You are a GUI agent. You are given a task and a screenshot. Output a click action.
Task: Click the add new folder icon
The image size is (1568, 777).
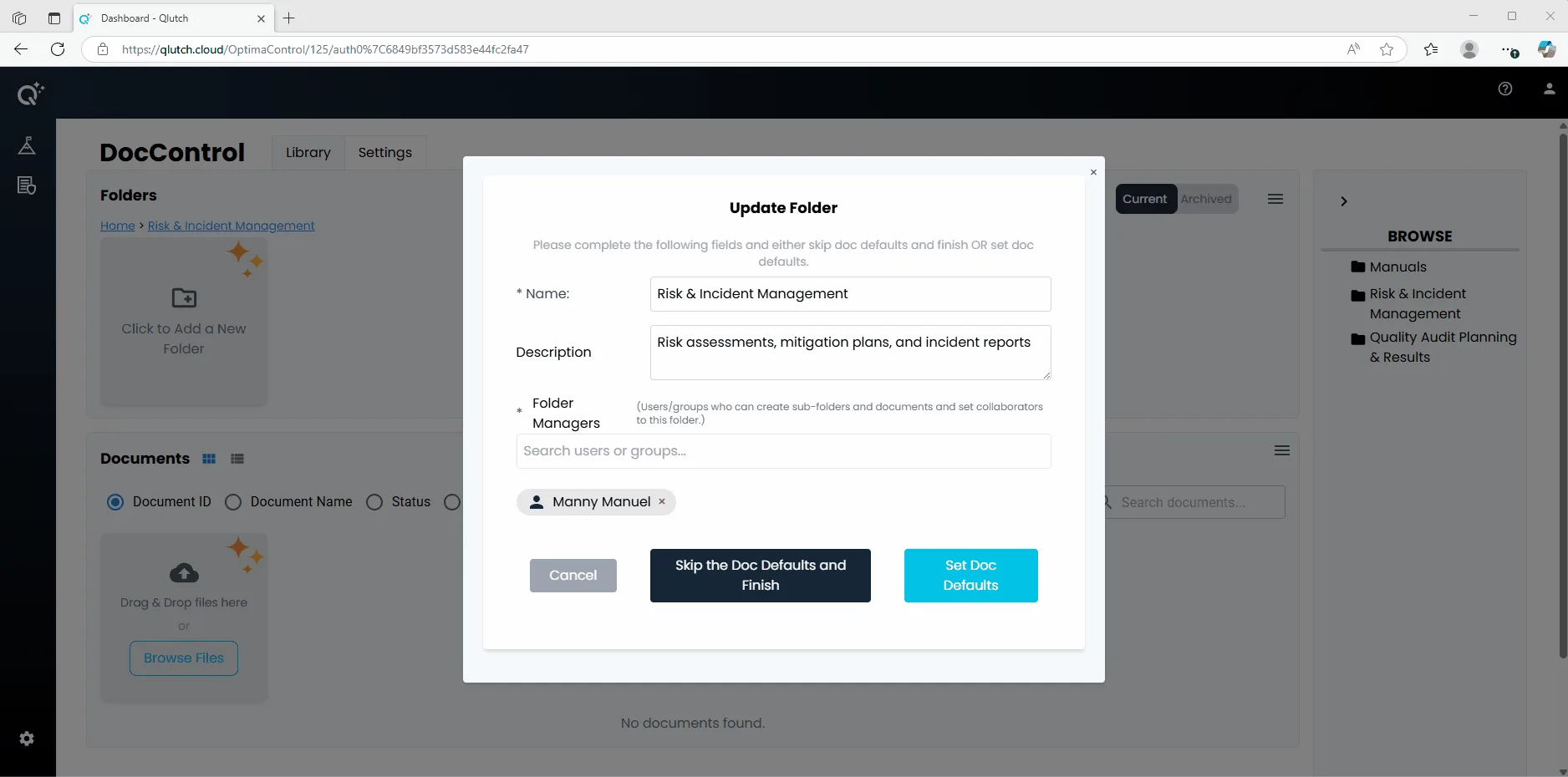point(184,297)
